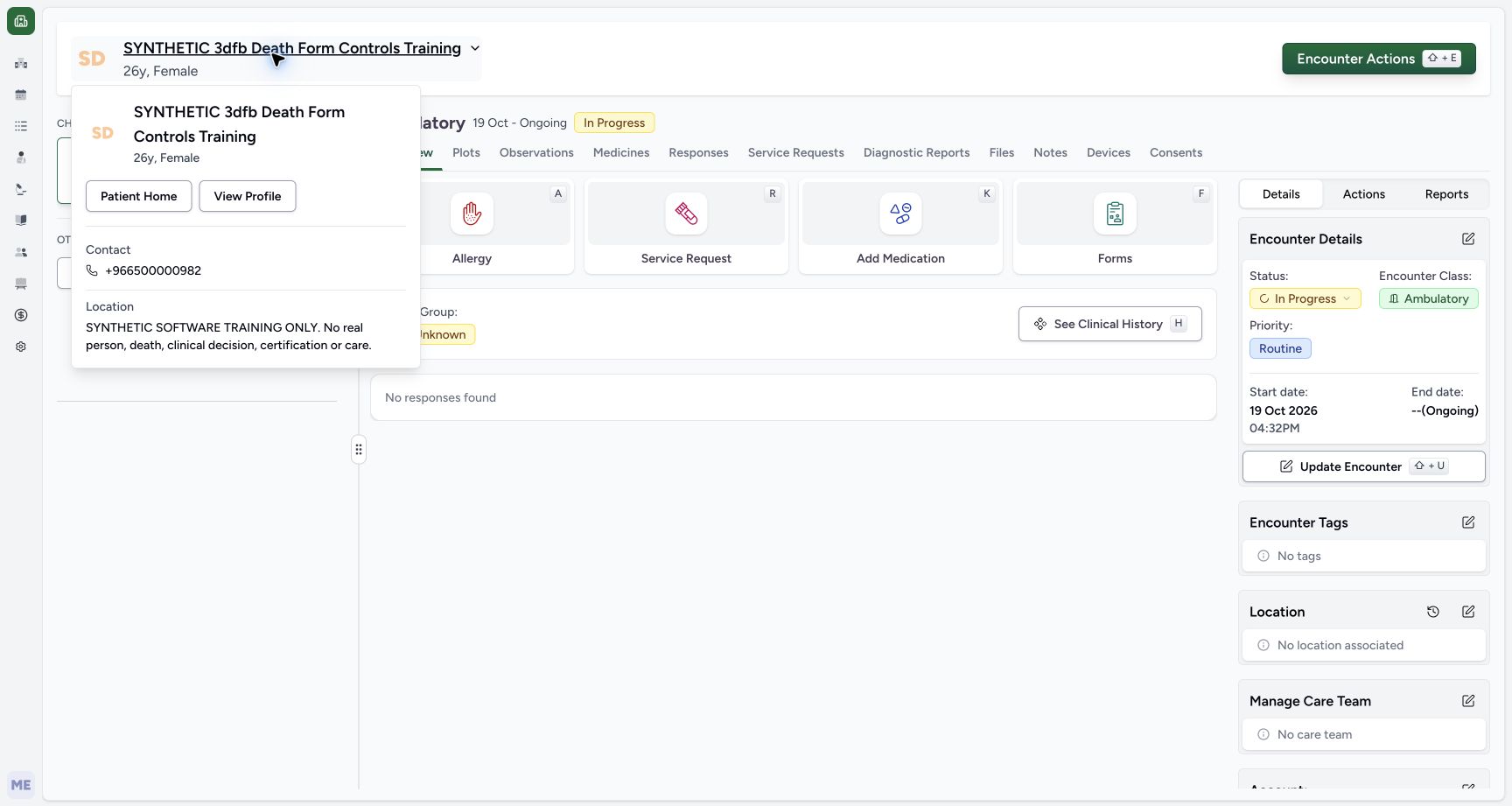Click the Allergy hand icon
The width and height of the screenshot is (1512, 806).
pyautogui.click(x=472, y=214)
